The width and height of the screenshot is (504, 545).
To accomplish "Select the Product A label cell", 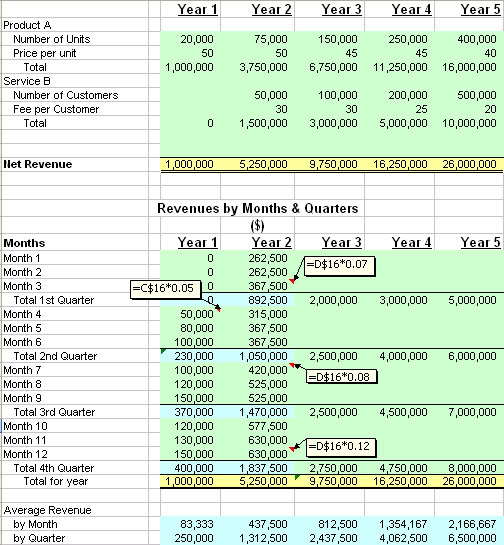I will tap(27, 25).
